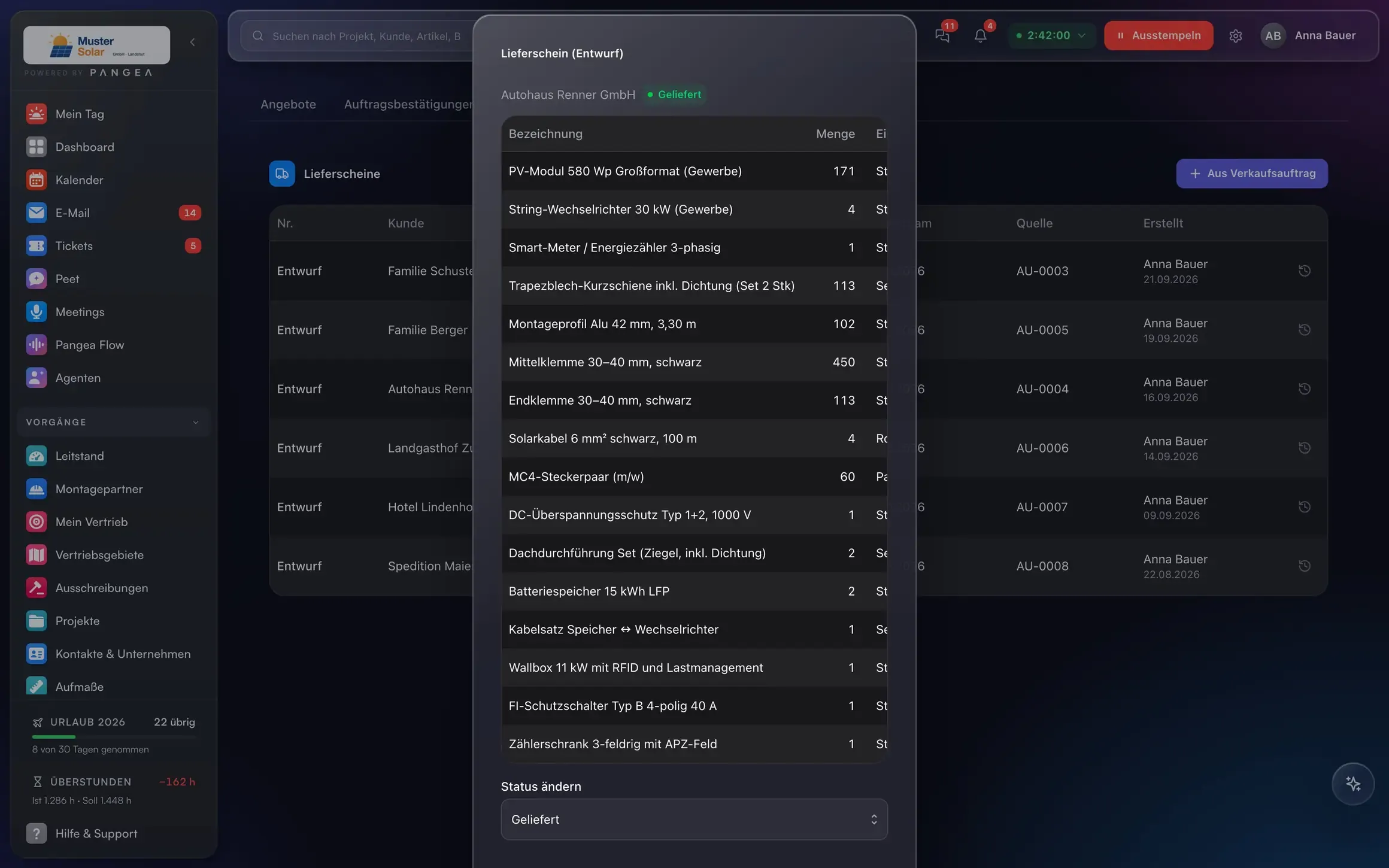
Task: Open Mein Vertrieb
Action: click(113, 521)
